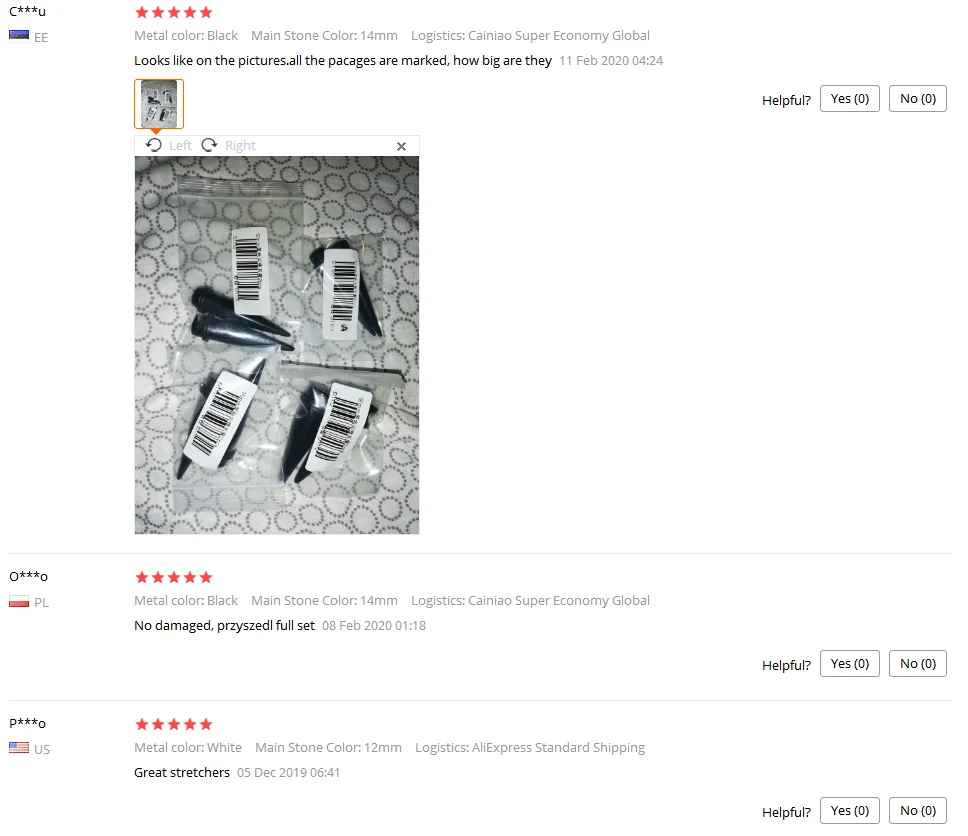Click the Estonia flag icon beside EE

click(19, 36)
